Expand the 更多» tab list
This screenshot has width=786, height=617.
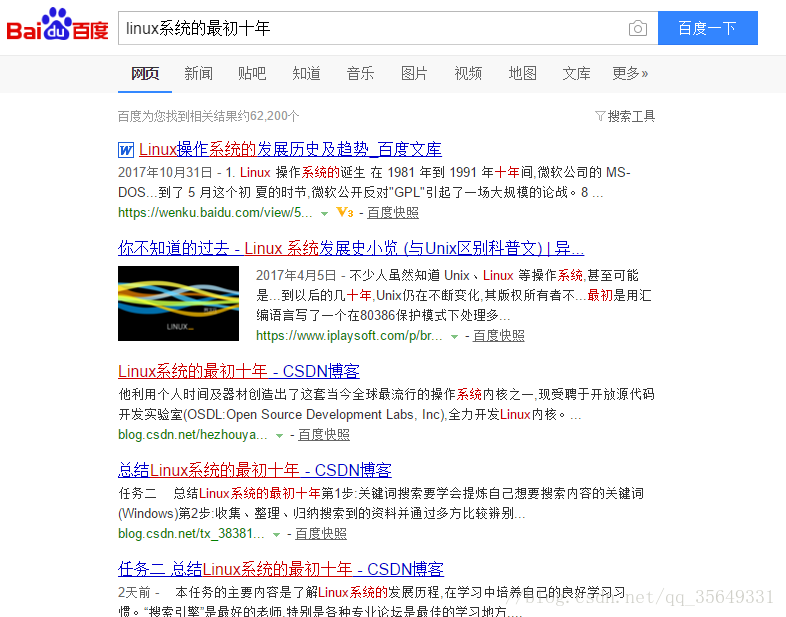click(x=630, y=74)
